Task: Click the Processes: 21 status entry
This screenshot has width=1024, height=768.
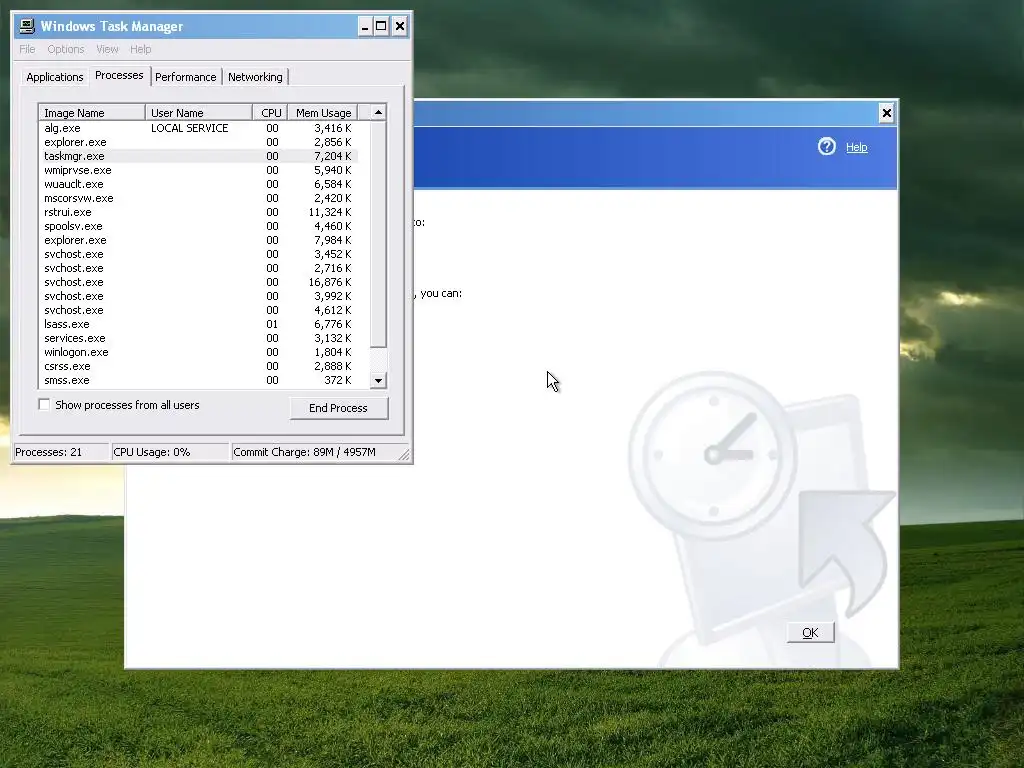Action: click(x=61, y=452)
